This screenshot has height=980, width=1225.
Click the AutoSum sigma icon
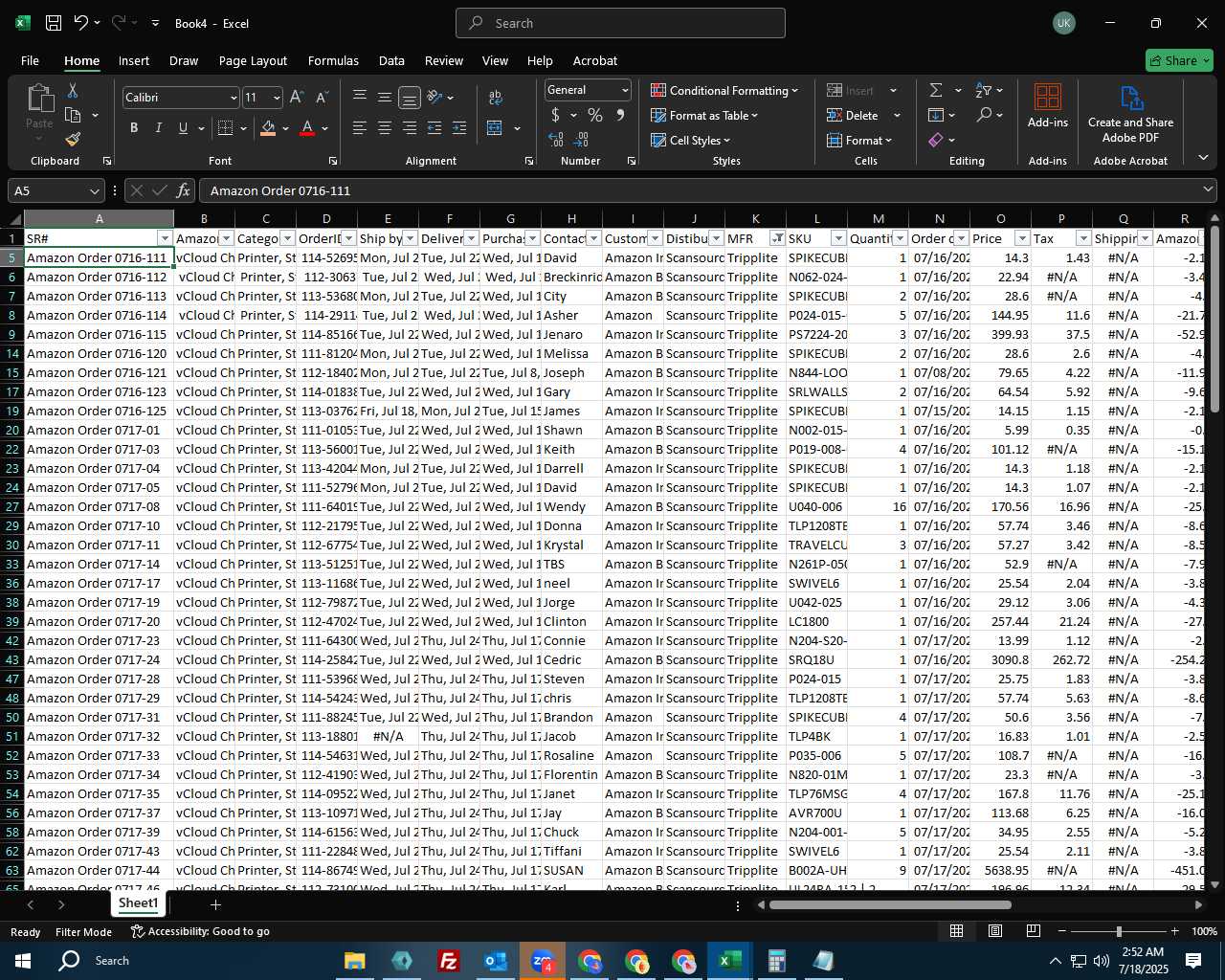tap(936, 90)
